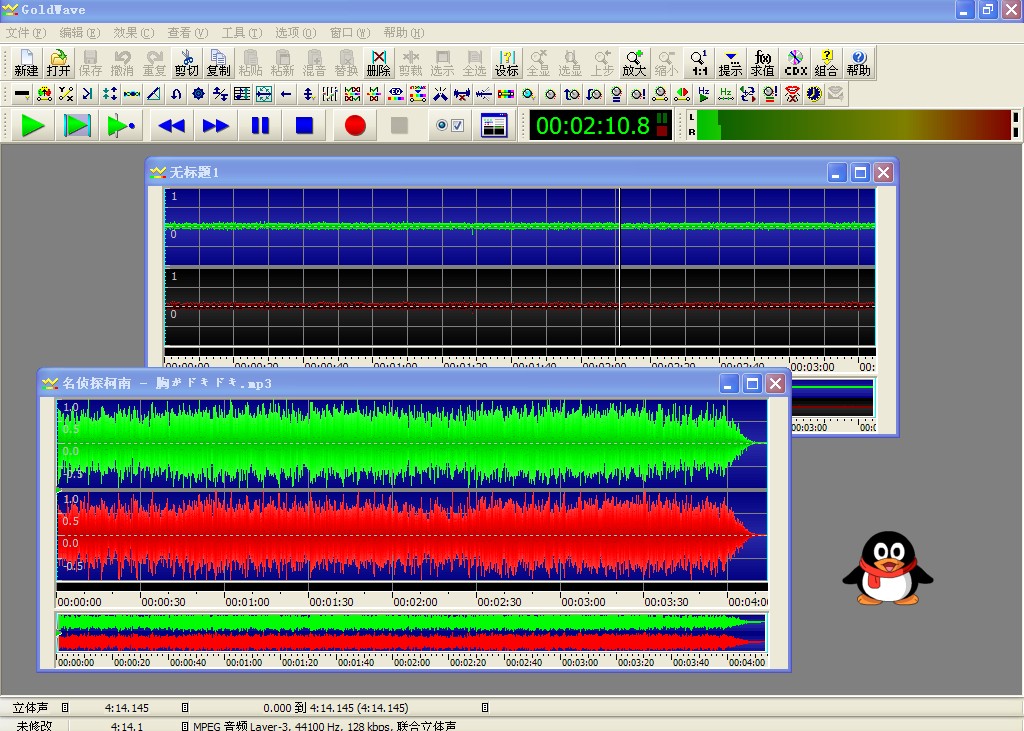Click the 删除 (Delete) toolbar icon
Viewport: 1024px width, 731px height.
378,63
